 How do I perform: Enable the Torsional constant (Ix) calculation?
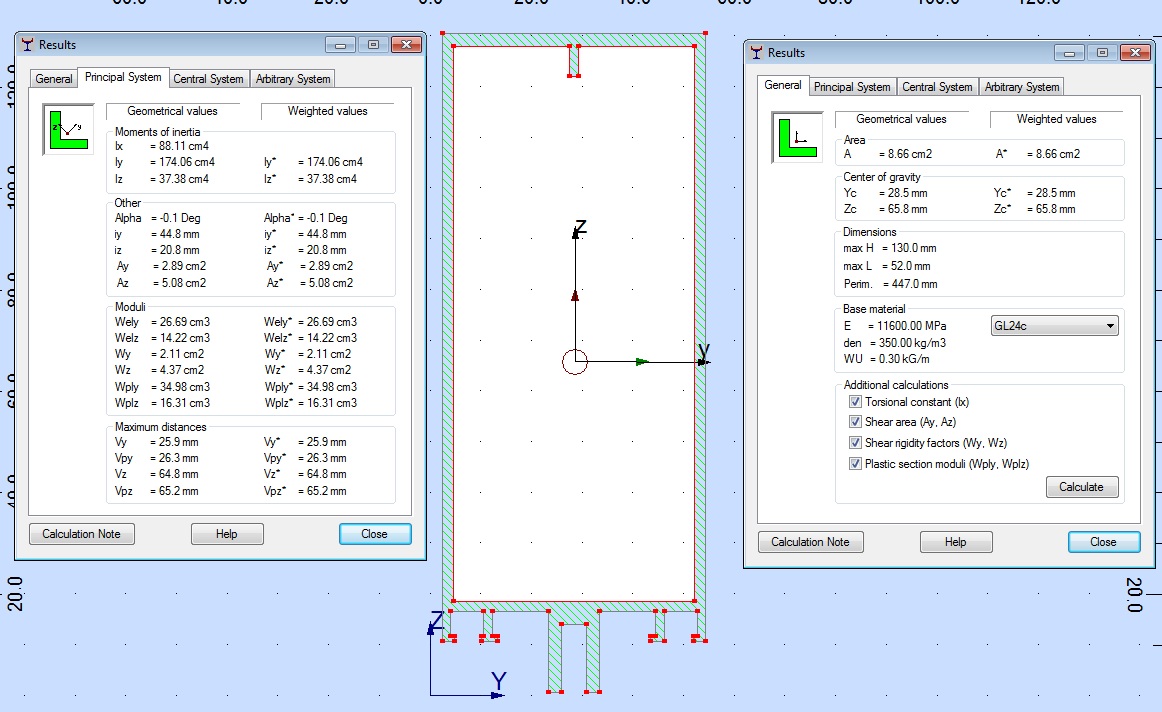click(x=856, y=401)
